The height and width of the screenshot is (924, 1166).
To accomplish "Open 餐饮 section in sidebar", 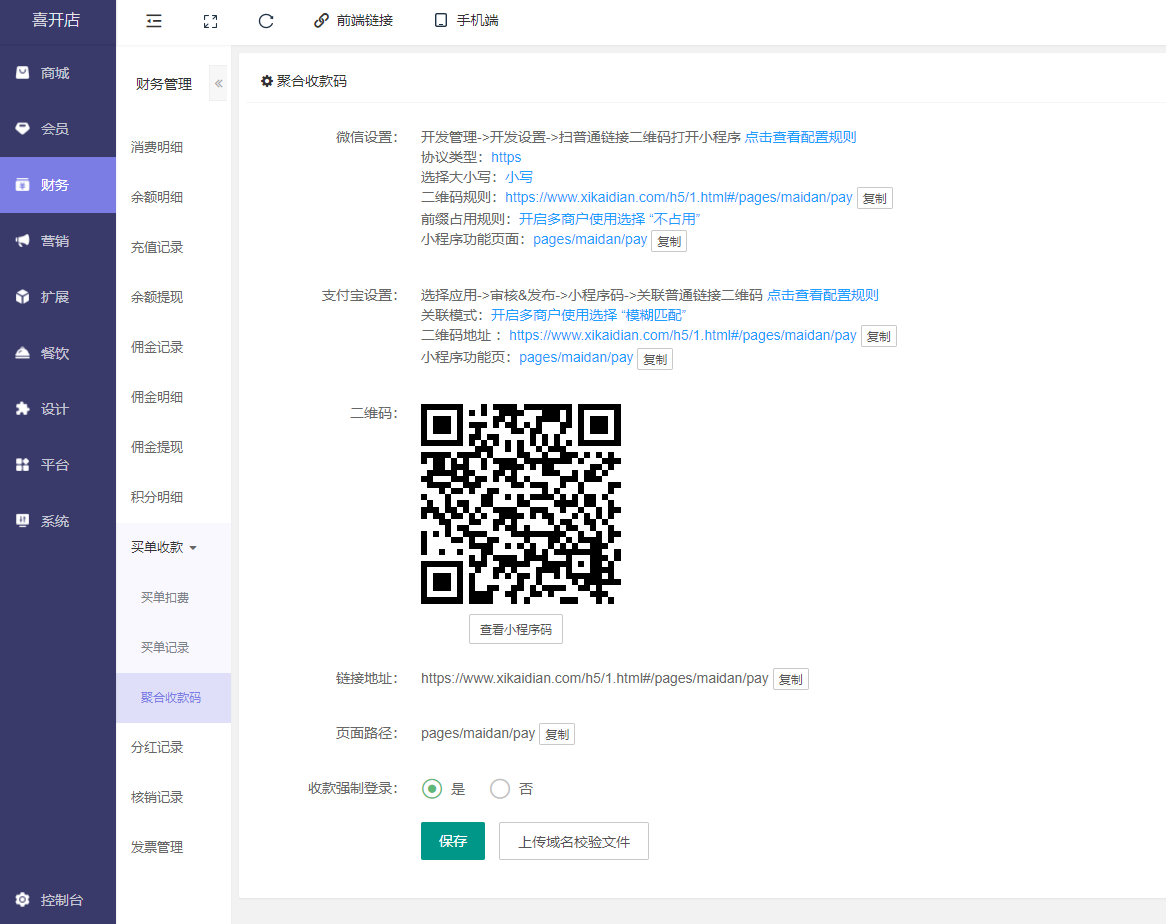I will point(58,353).
